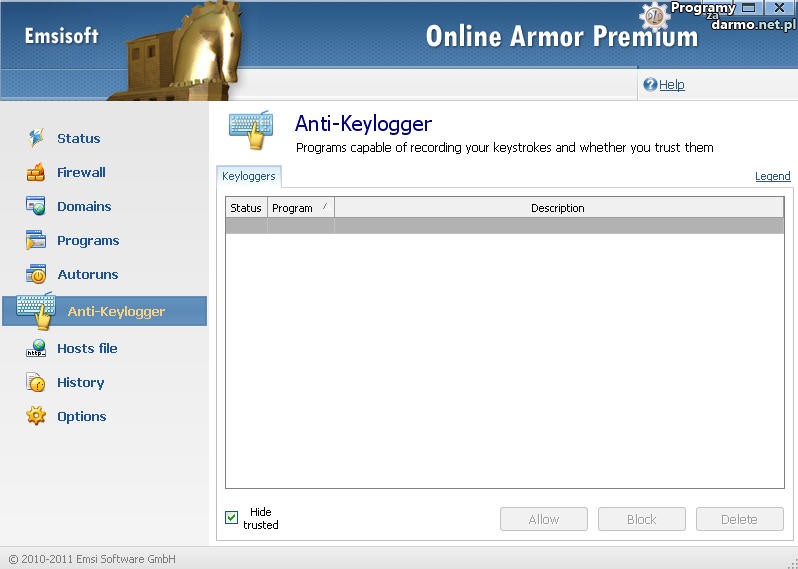
Task: Click the Description column header
Action: pyautogui.click(x=557, y=208)
